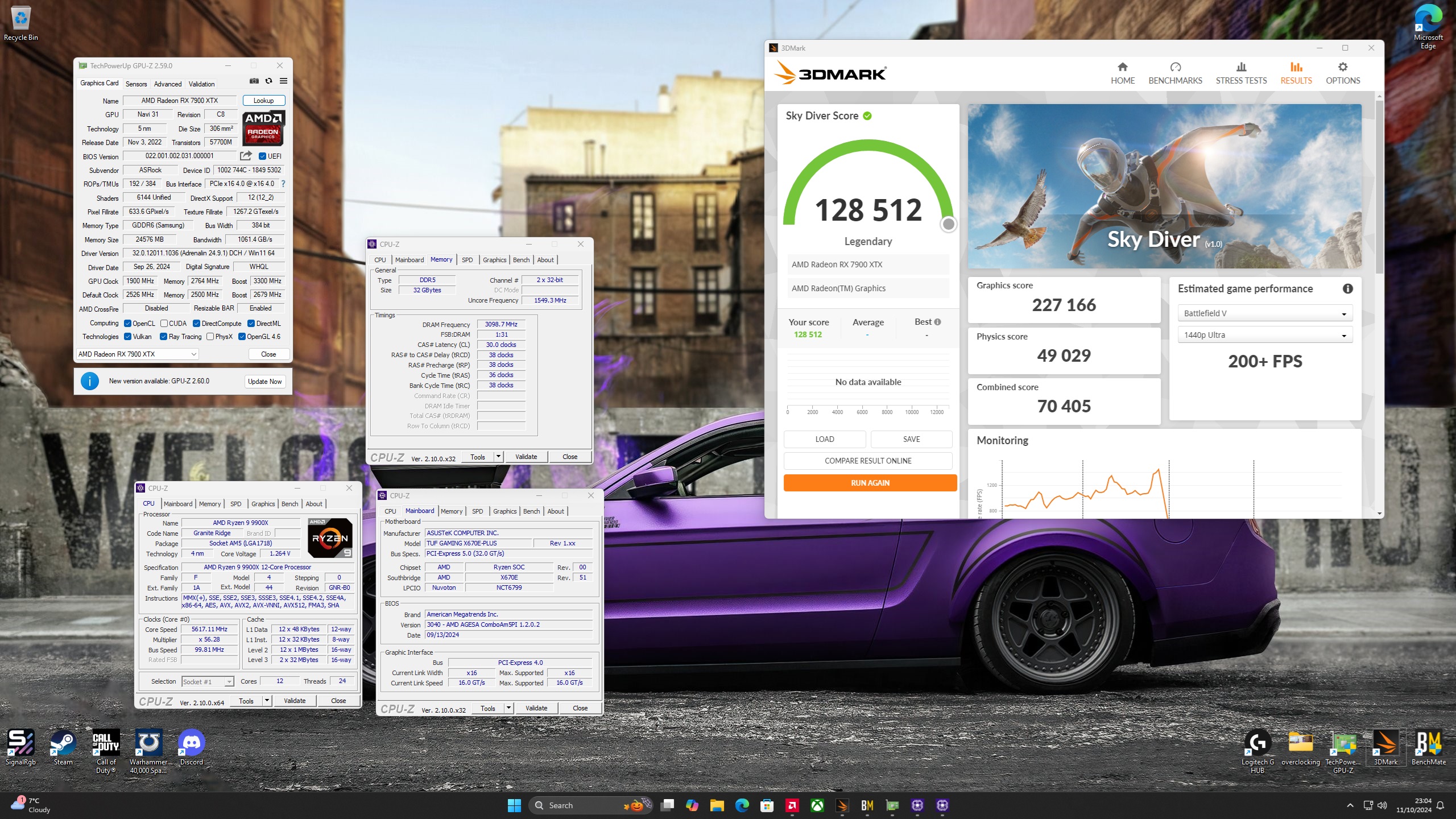Toggle the PhysX checkbox
The image size is (1456, 819).
pyautogui.click(x=210, y=337)
